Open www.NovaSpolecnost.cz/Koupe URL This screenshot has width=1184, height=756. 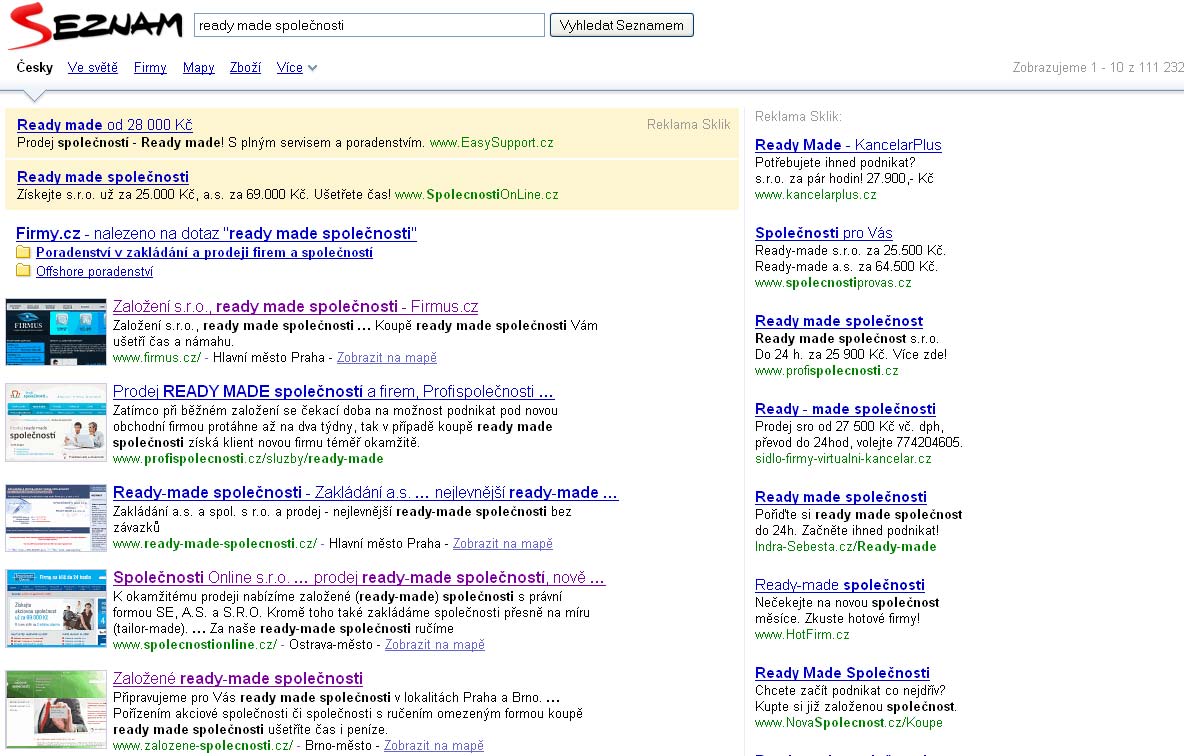click(849, 723)
